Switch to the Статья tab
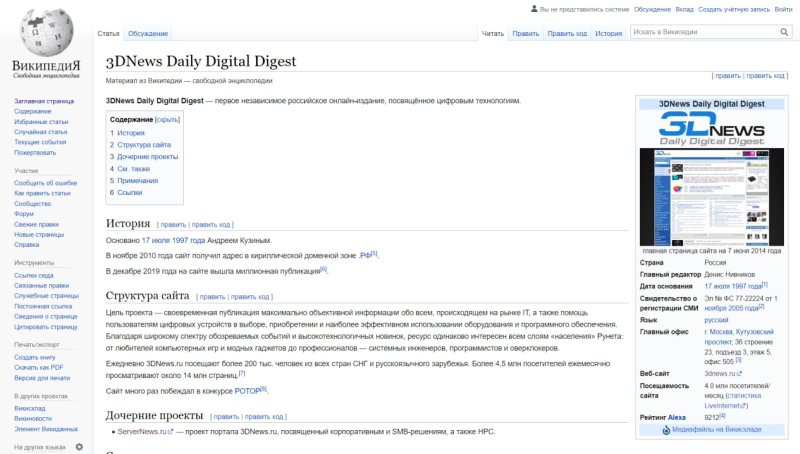800x454 pixels. pyautogui.click(x=108, y=34)
